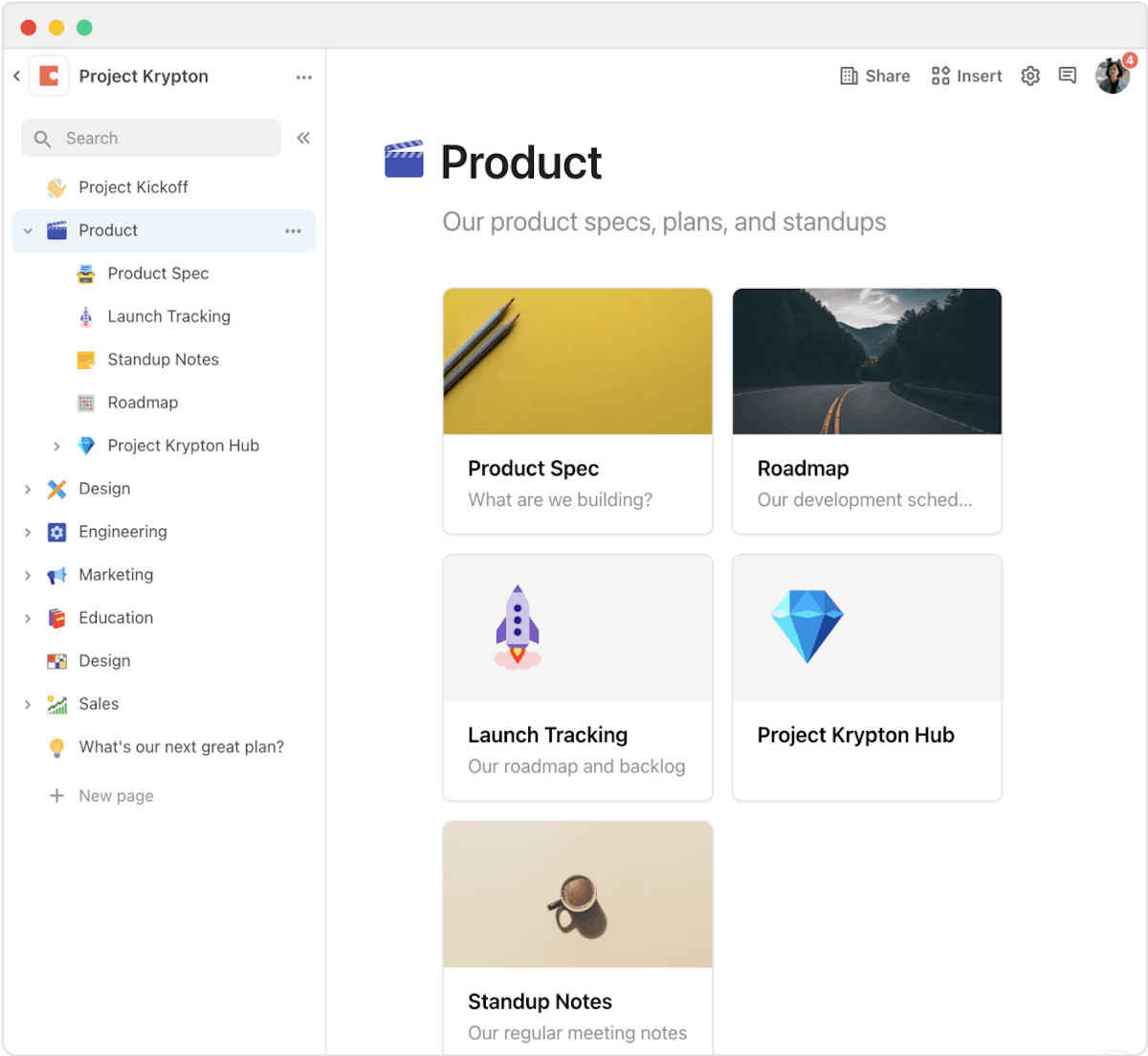Create a page with New page
Image resolution: width=1148 pixels, height=1056 pixels.
[115, 795]
